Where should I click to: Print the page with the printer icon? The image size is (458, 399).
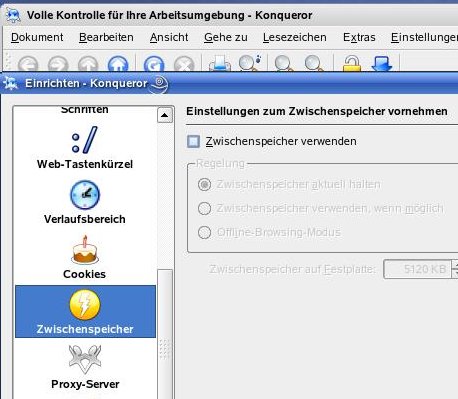point(220,63)
